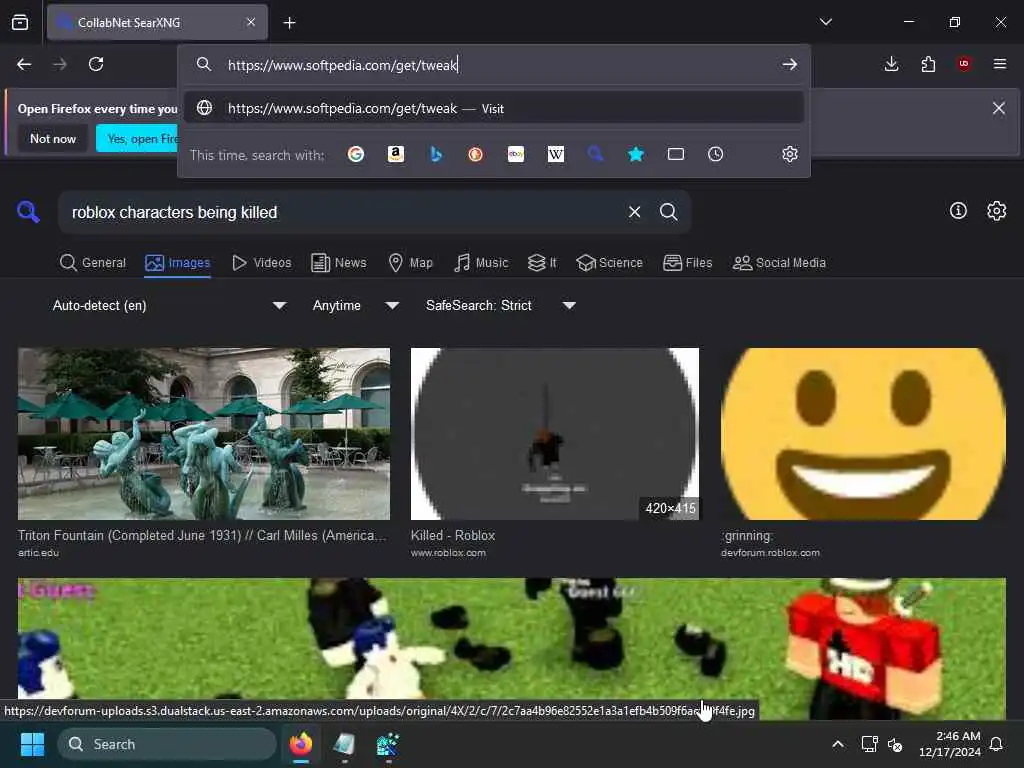This screenshot has height=768, width=1024.
Task: Switch to the Social Media tab
Action: tap(779, 263)
